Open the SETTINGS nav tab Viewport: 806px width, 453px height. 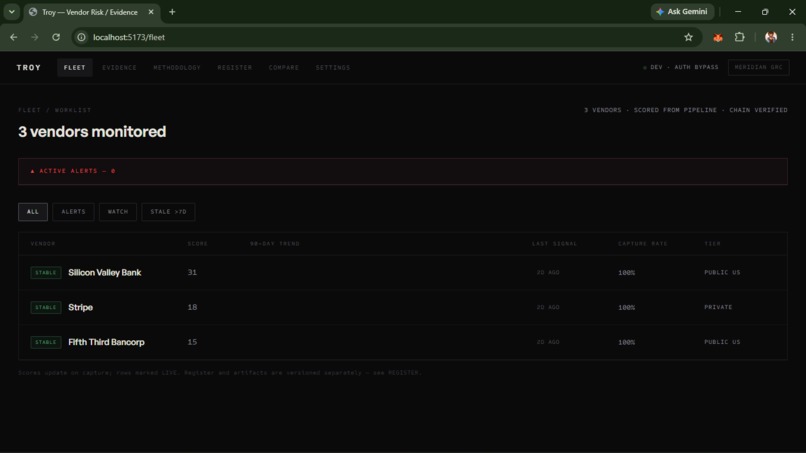coord(333,67)
